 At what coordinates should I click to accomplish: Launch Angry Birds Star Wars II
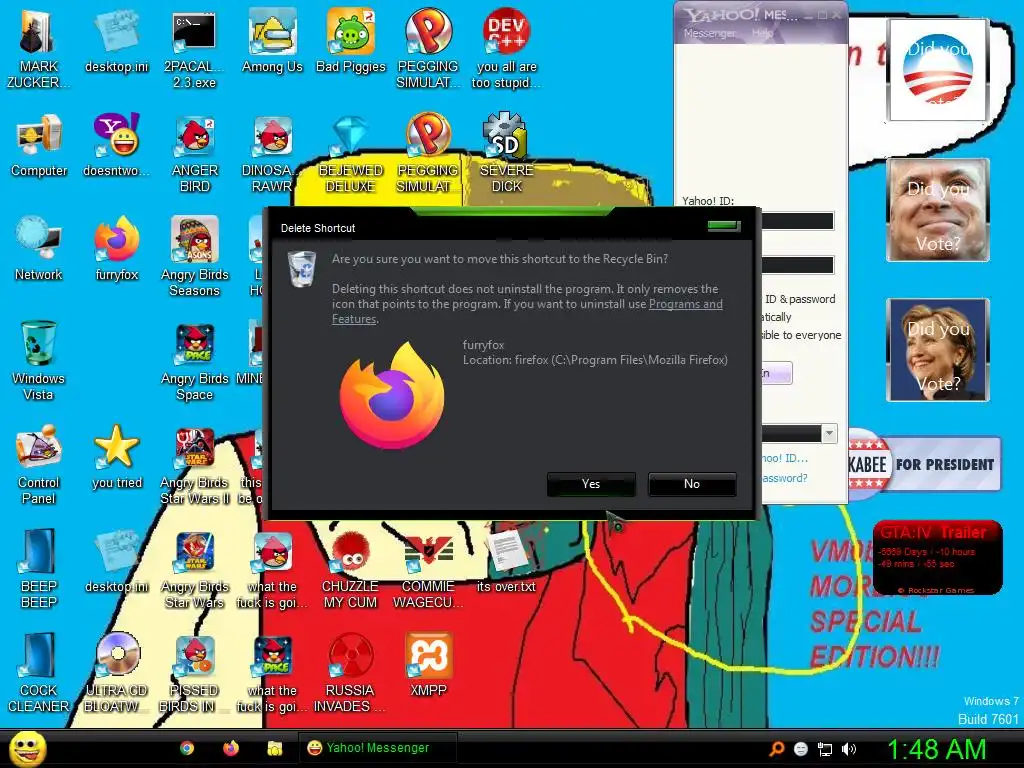tap(194, 464)
